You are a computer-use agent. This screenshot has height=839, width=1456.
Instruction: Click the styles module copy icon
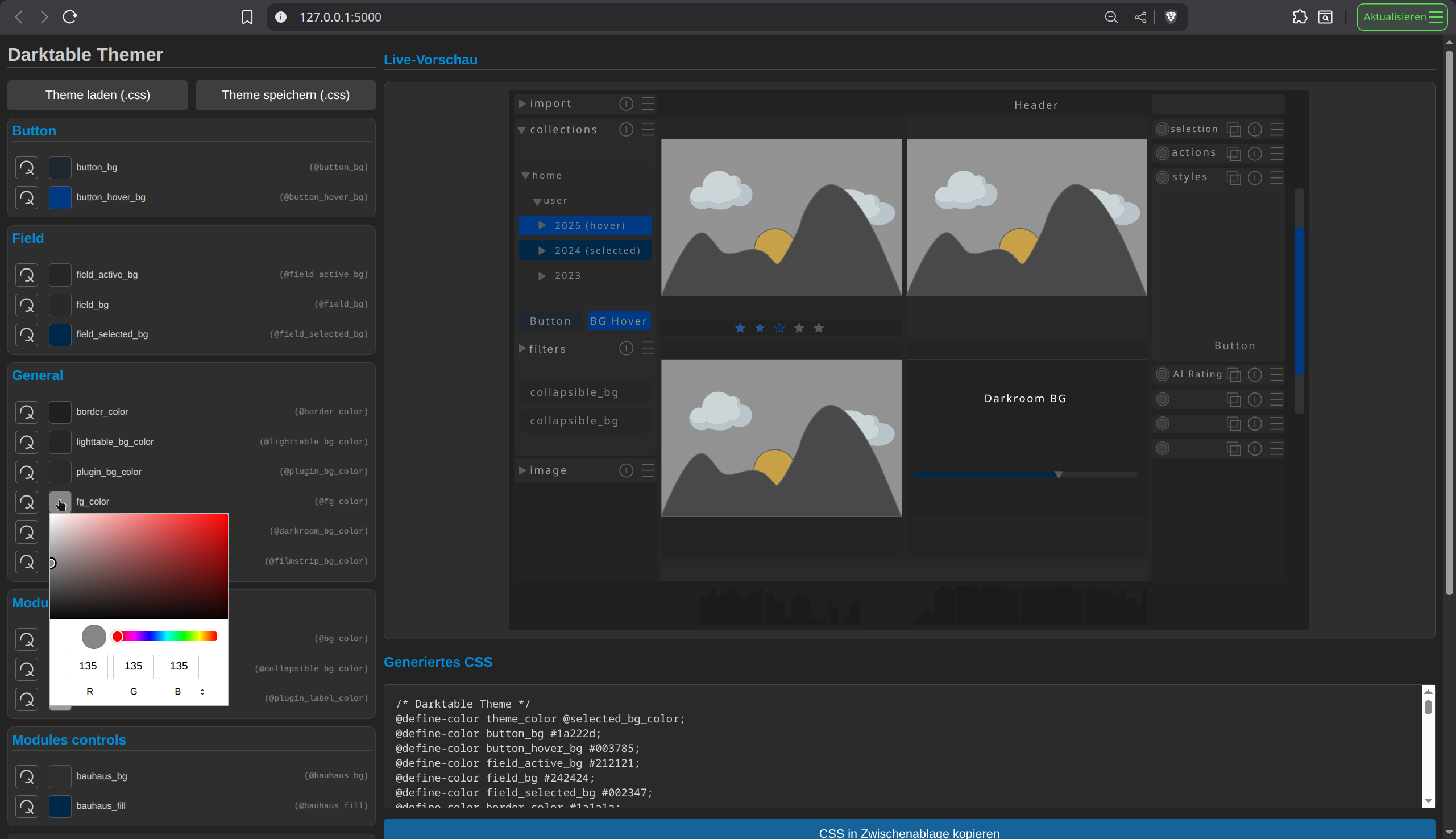[x=1234, y=177]
